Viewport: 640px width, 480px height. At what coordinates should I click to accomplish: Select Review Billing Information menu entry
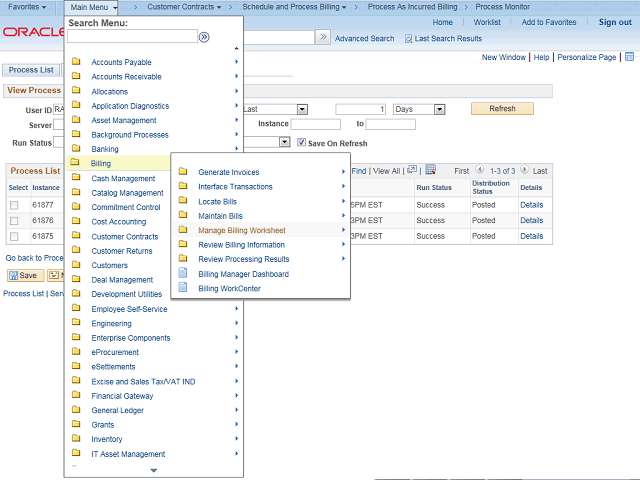pos(241,245)
